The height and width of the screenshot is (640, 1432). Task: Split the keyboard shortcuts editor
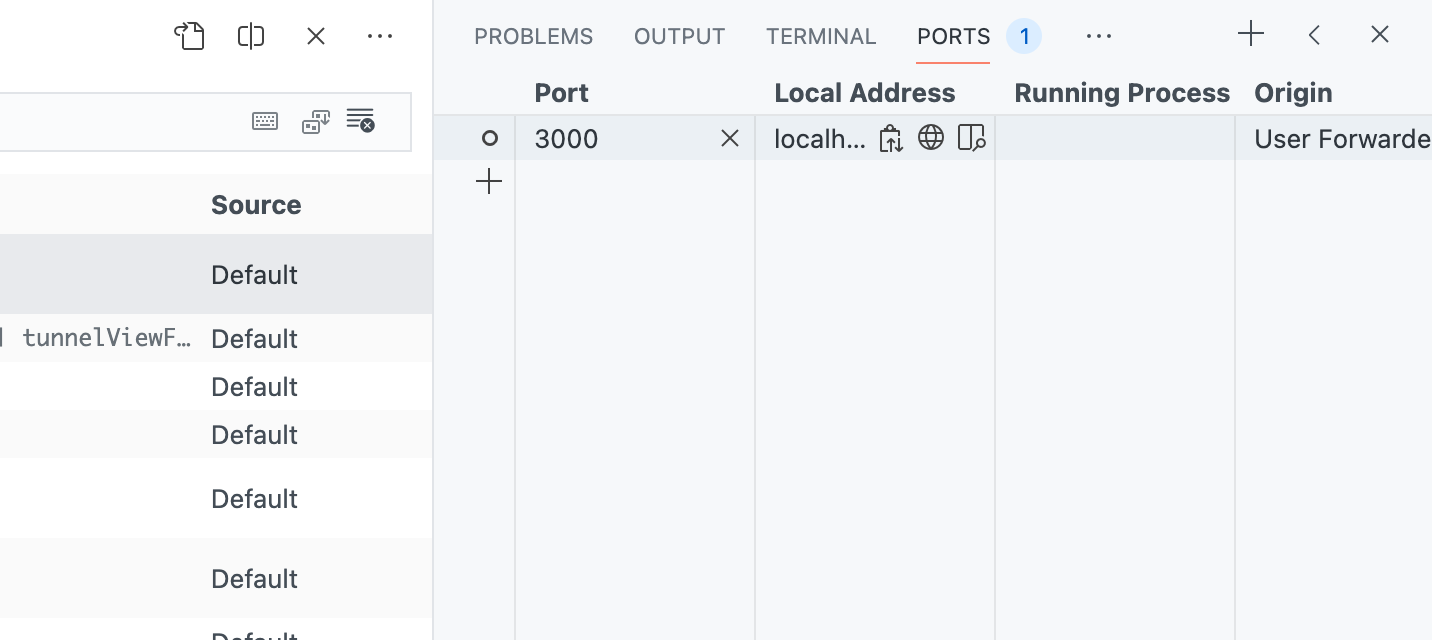click(250, 36)
